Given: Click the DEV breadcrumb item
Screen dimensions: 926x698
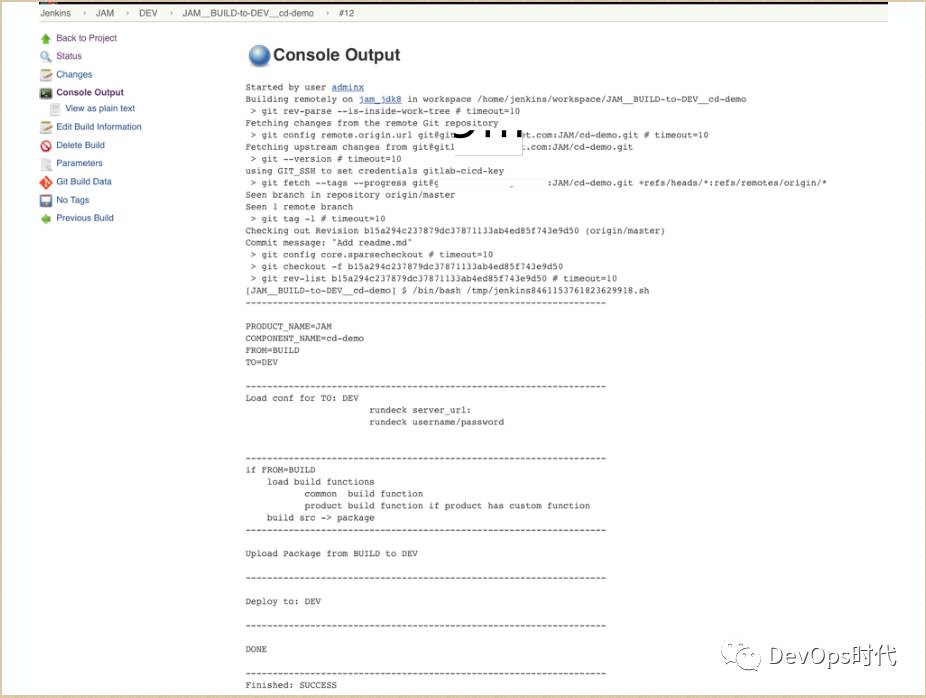Looking at the screenshot, I should (x=148, y=13).
